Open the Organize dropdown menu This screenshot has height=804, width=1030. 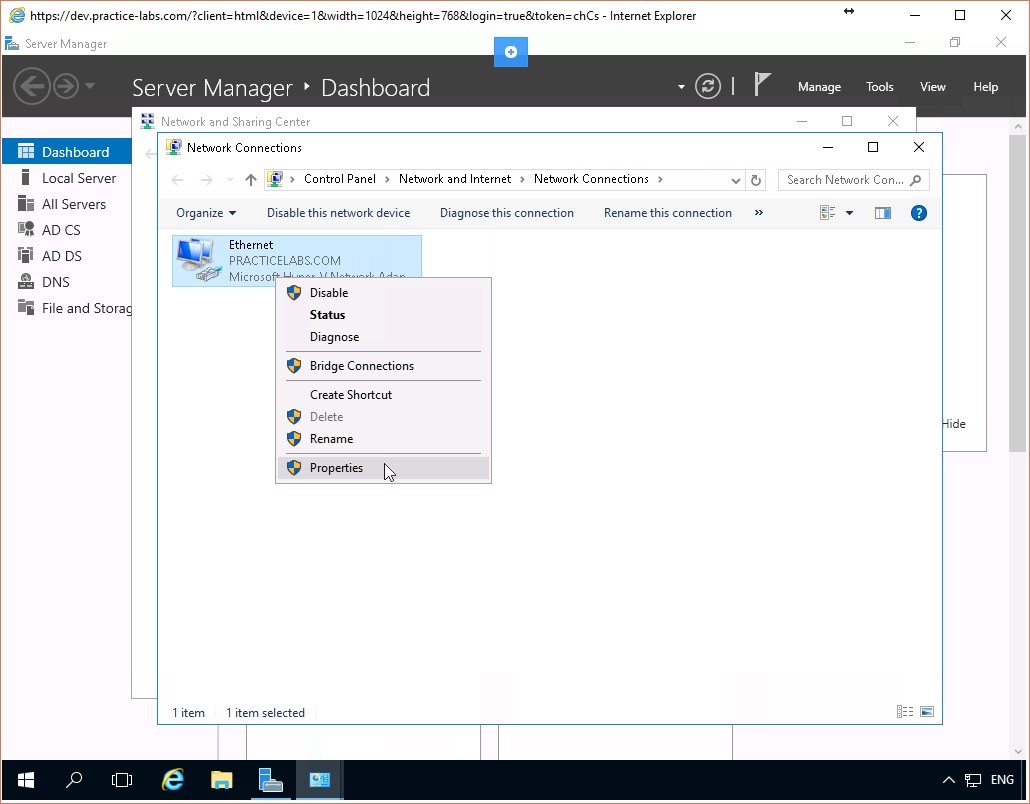point(205,212)
